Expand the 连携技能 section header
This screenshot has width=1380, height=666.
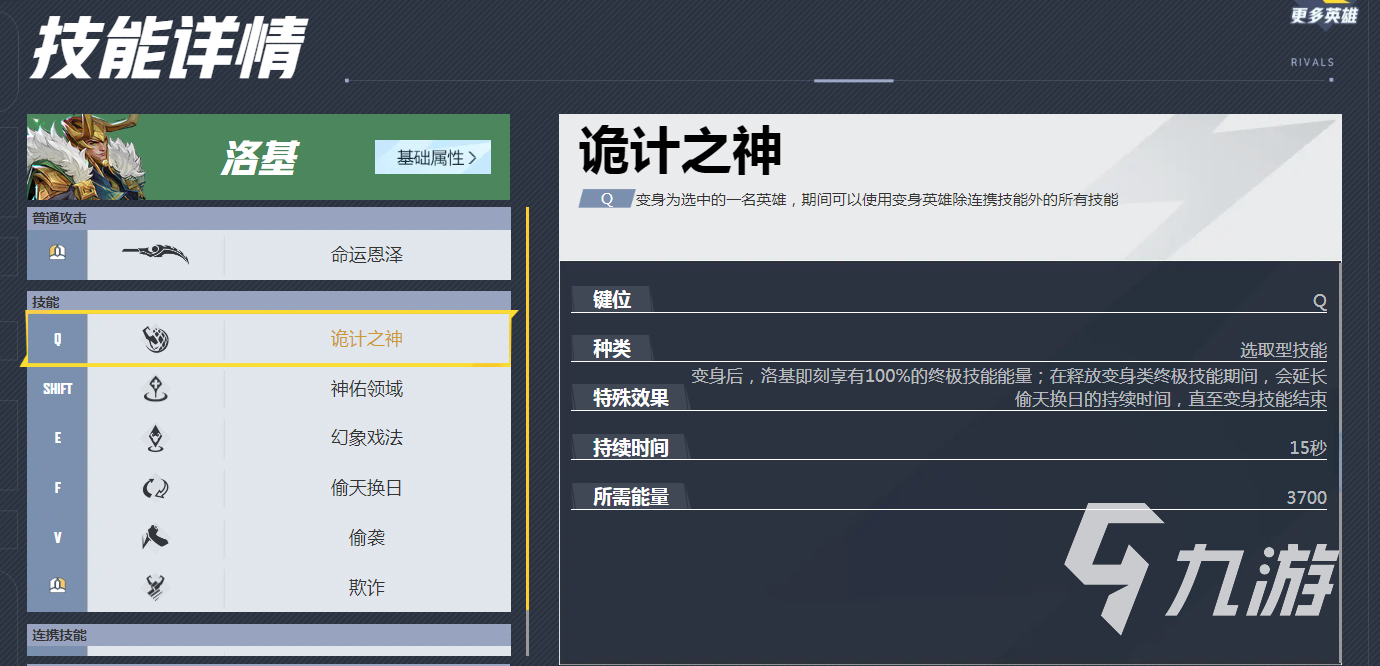(x=268, y=635)
